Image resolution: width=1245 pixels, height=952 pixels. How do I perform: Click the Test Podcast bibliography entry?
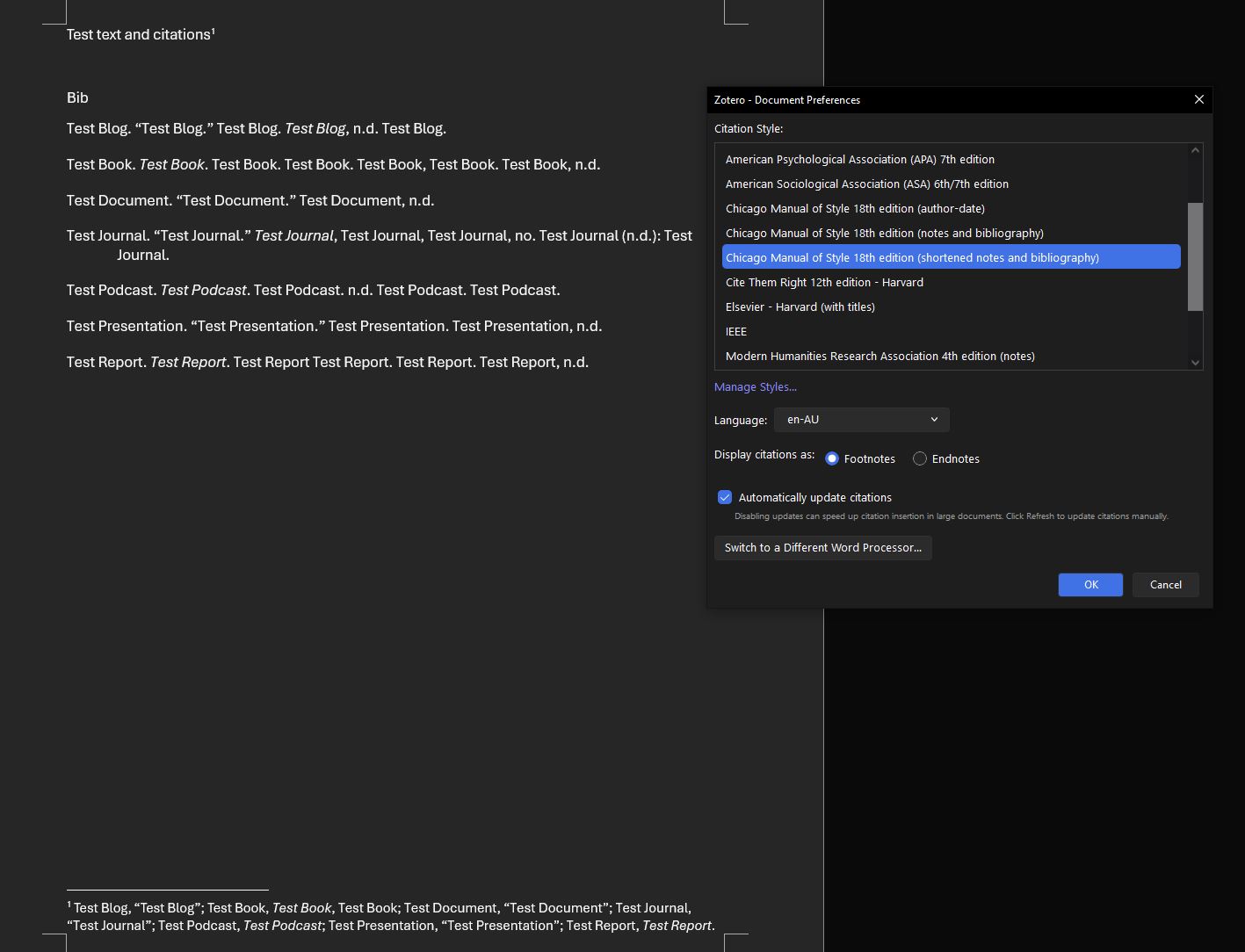(314, 290)
